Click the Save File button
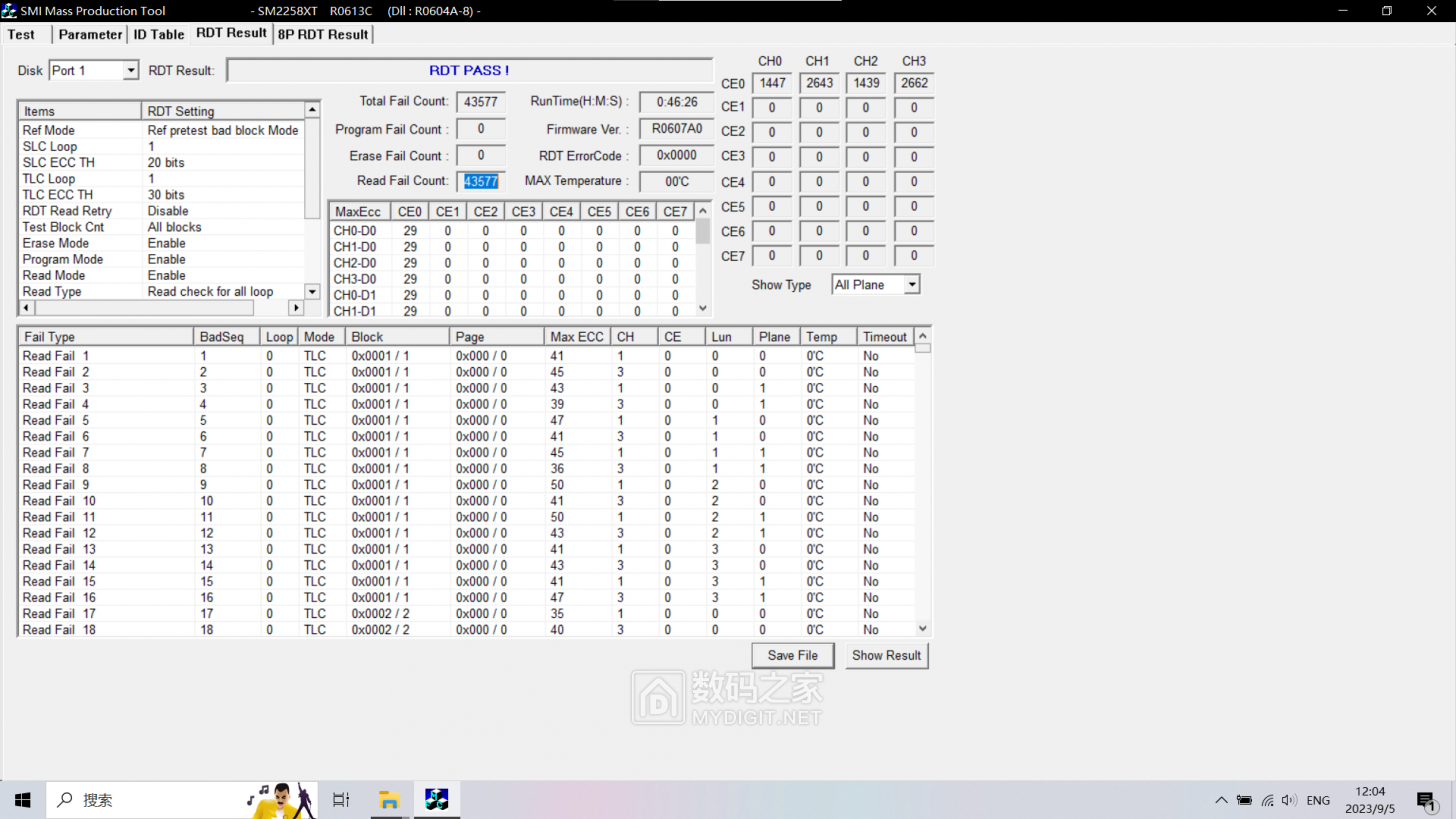This screenshot has height=819, width=1456. pos(793,656)
